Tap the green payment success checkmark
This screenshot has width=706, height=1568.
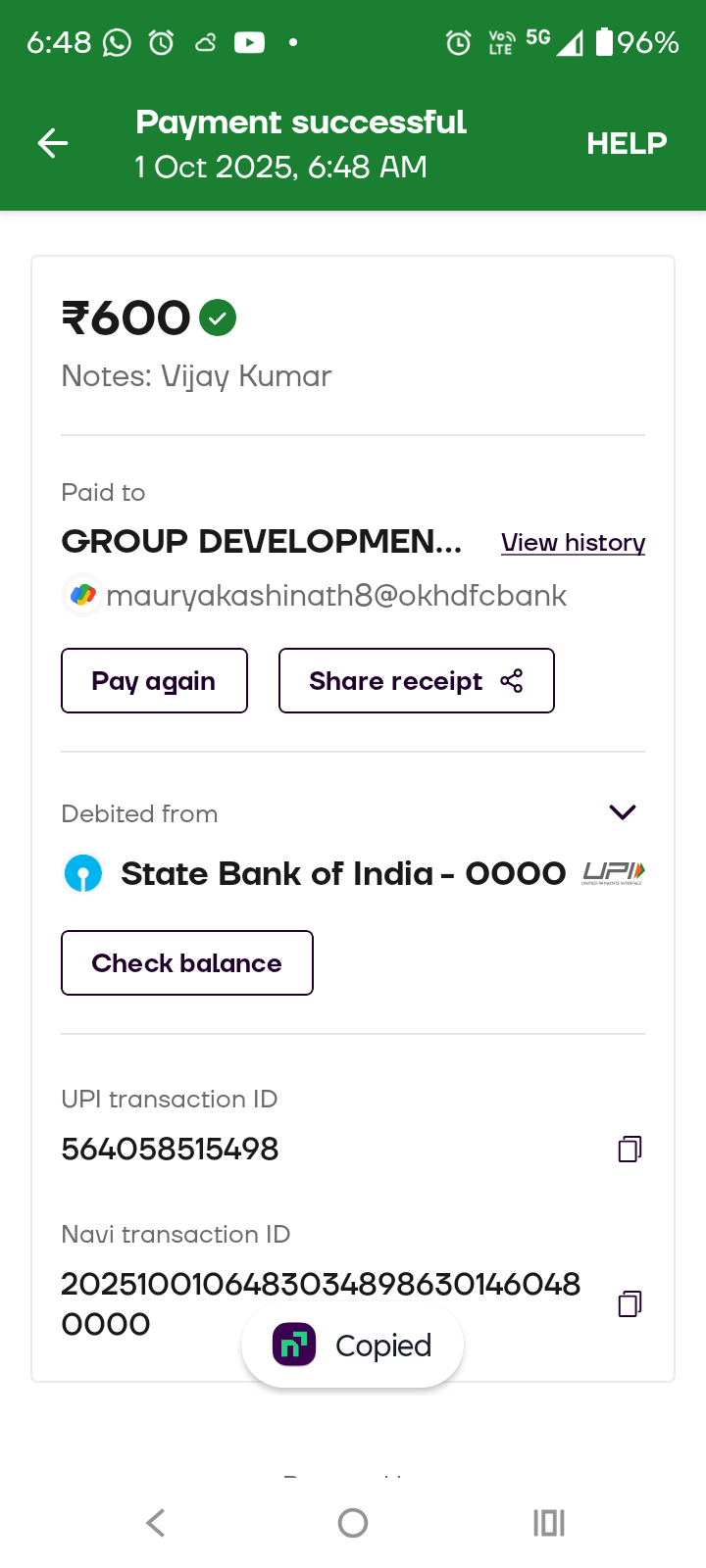[218, 318]
